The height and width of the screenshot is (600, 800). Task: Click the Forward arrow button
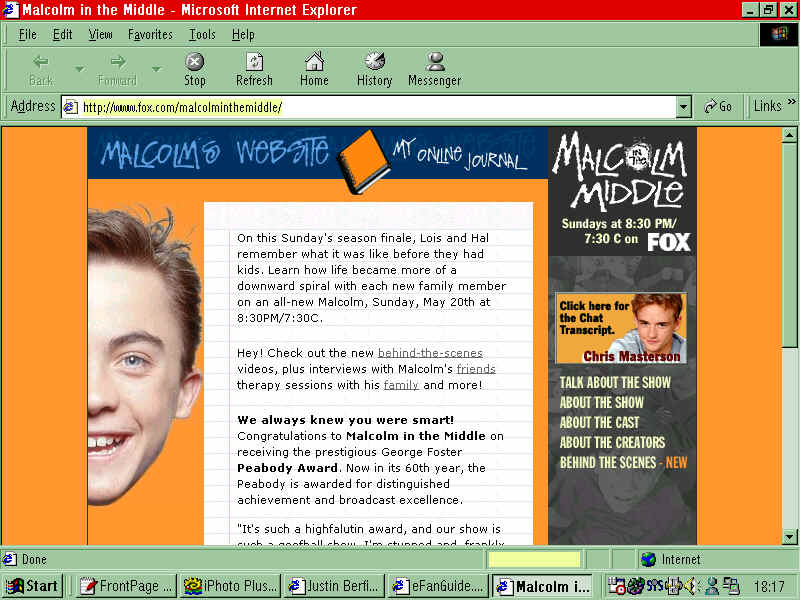(x=117, y=69)
